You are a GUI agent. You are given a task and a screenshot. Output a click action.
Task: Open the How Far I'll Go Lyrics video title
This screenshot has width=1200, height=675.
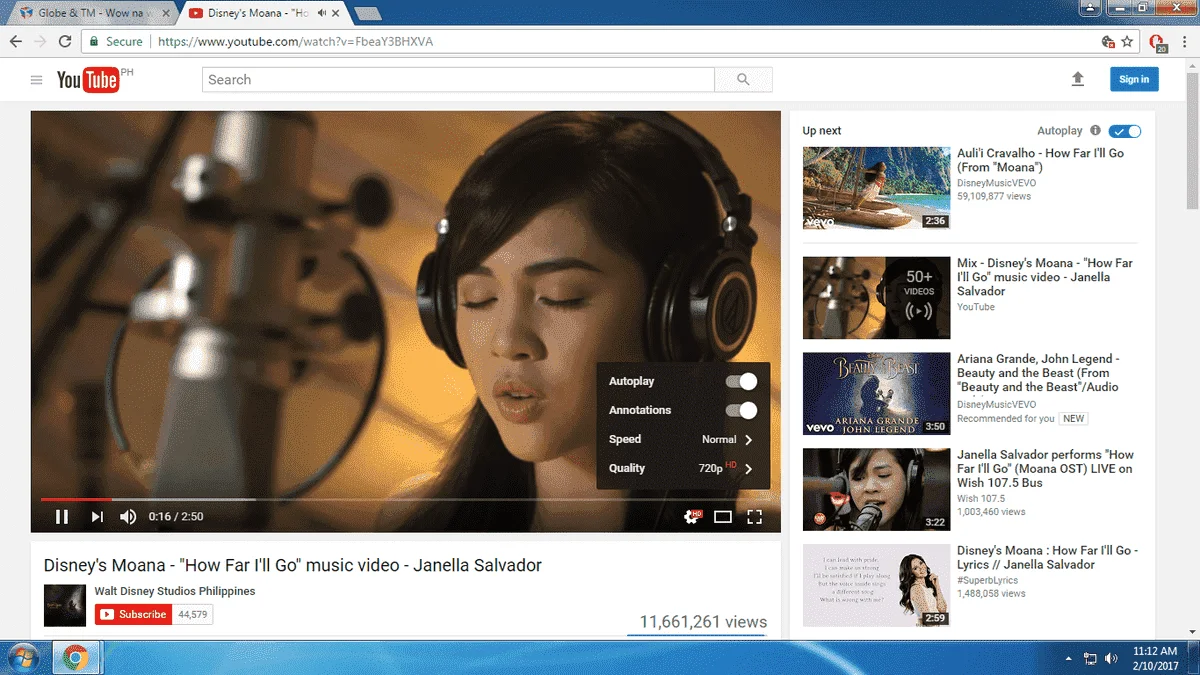pyautogui.click(x=1047, y=557)
